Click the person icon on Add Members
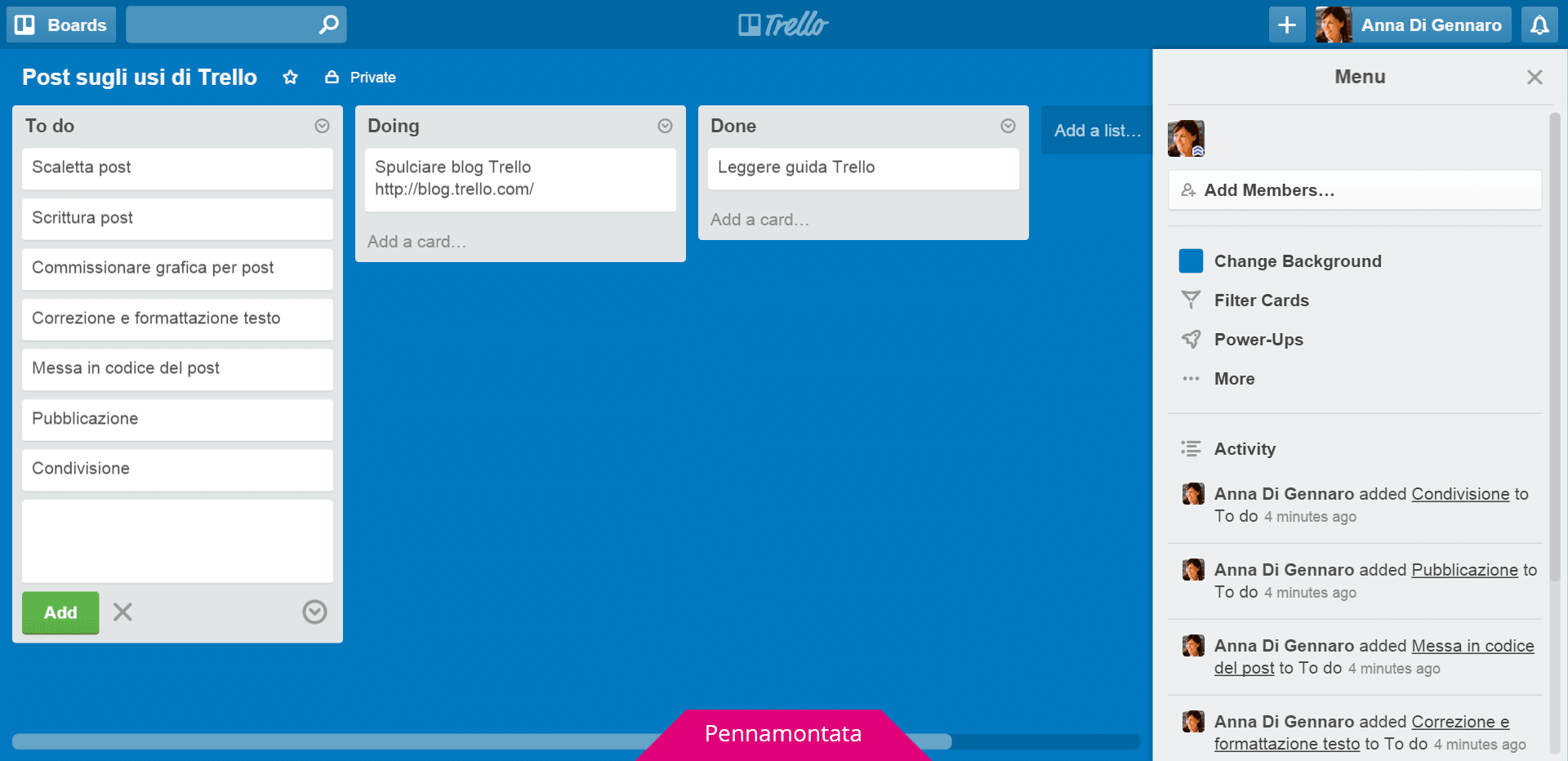This screenshot has width=1568, height=761. [x=1188, y=190]
